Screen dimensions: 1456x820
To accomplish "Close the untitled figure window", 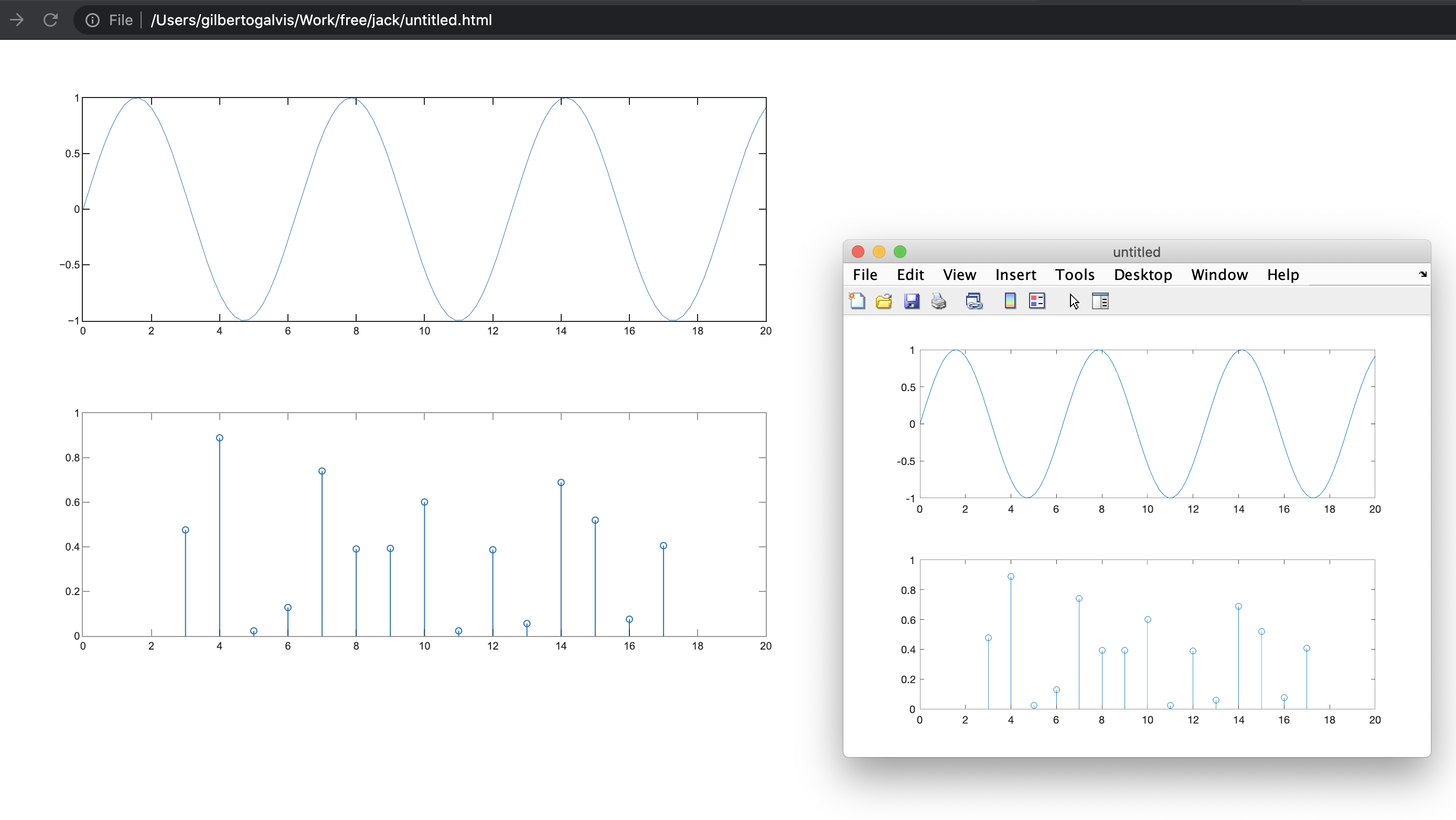I will (858, 252).
